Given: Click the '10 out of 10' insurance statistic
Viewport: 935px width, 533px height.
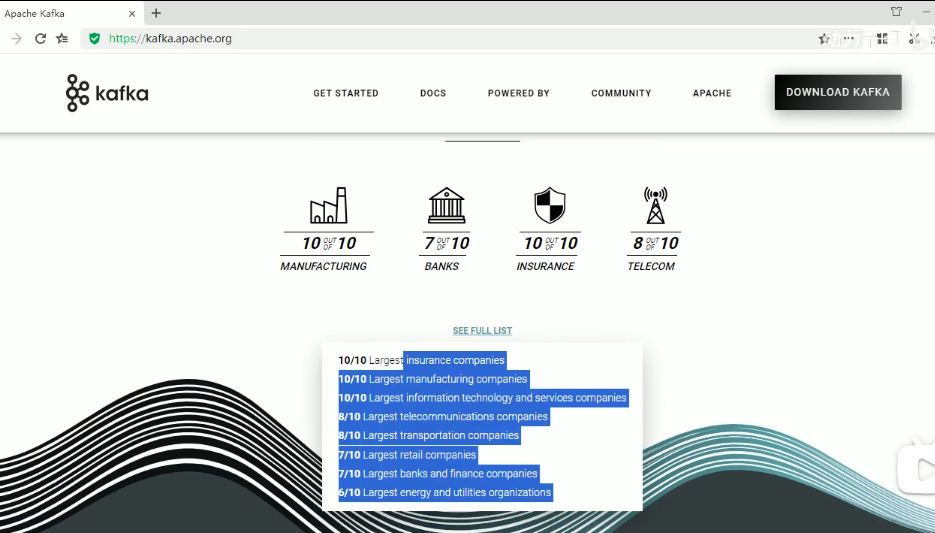Looking at the screenshot, I should (x=550, y=243).
